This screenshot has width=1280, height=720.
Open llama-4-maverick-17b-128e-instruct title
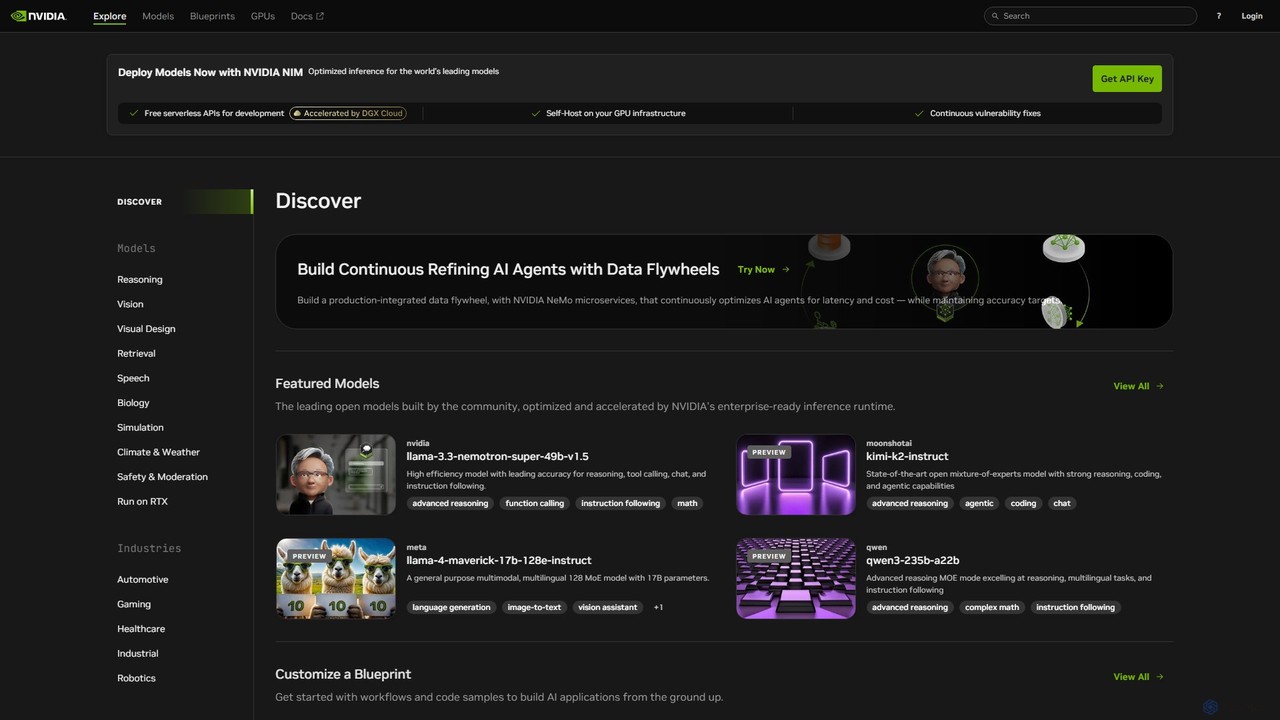pyautogui.click(x=498, y=560)
